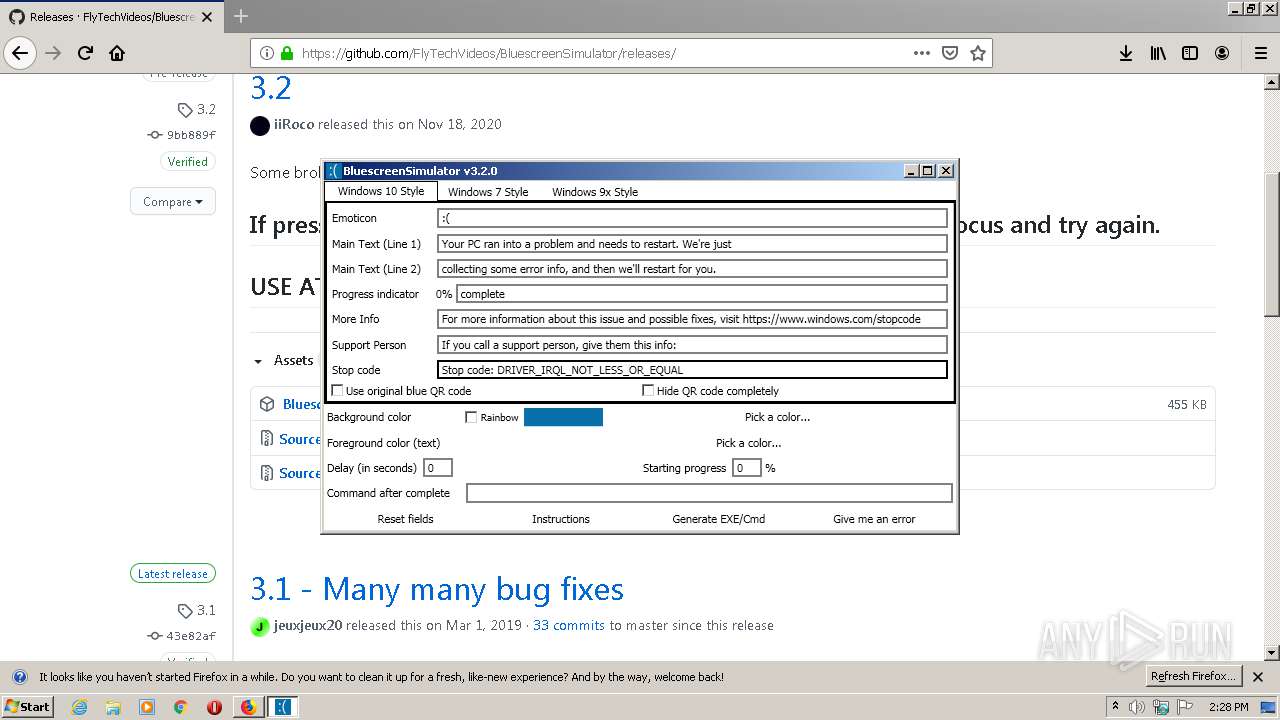Open the Windows Start menu
The image size is (1280, 720).
pos(28,707)
